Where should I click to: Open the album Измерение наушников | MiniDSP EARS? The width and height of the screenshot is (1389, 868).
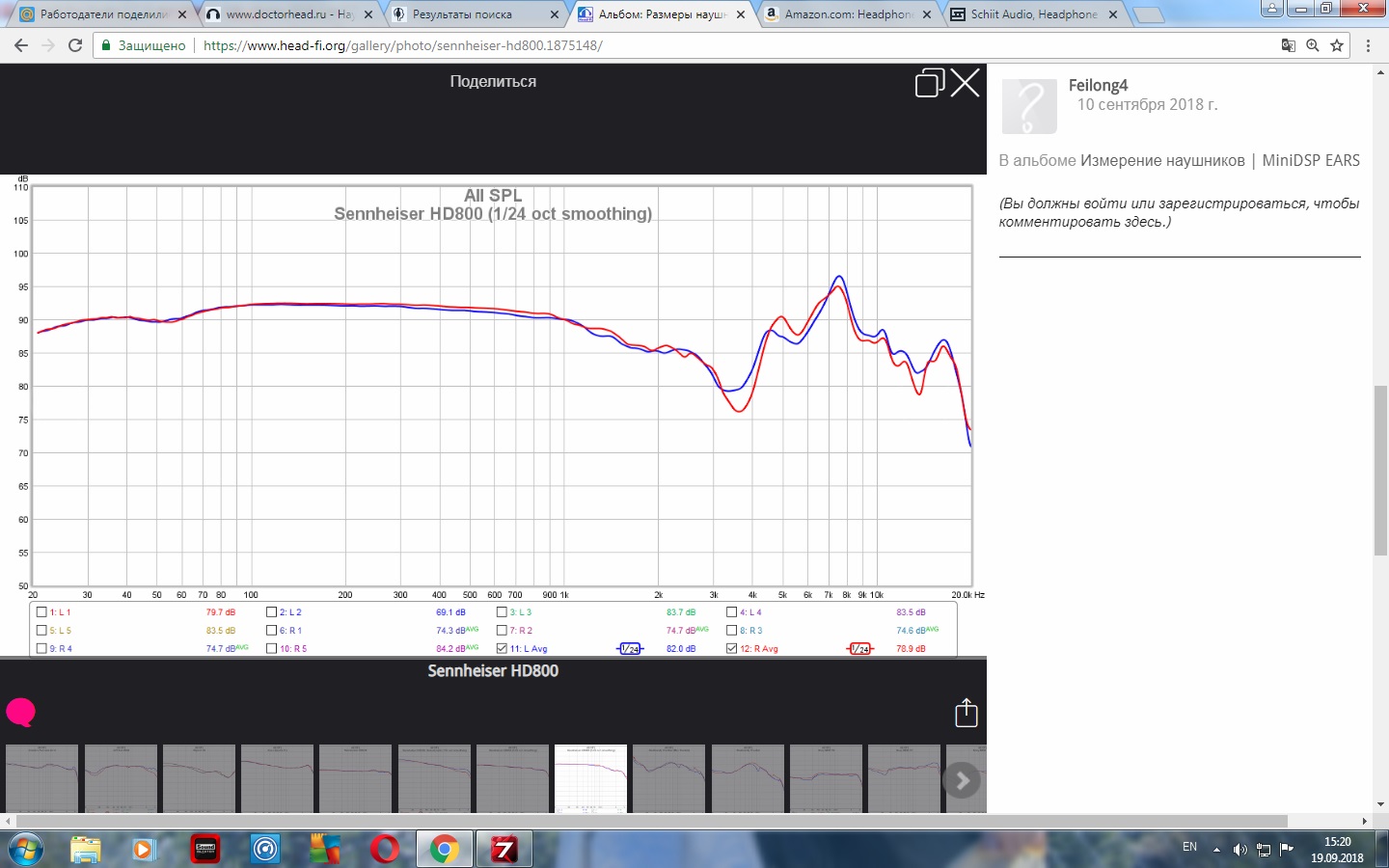pos(1220,160)
